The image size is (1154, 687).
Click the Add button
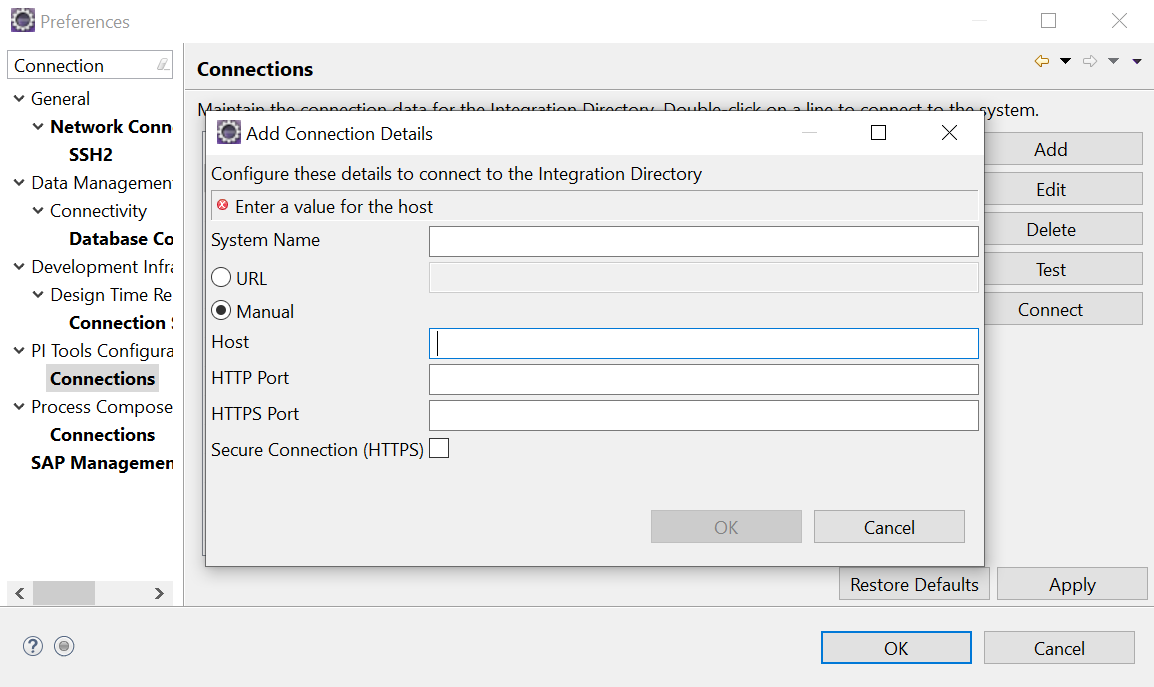coord(1063,149)
